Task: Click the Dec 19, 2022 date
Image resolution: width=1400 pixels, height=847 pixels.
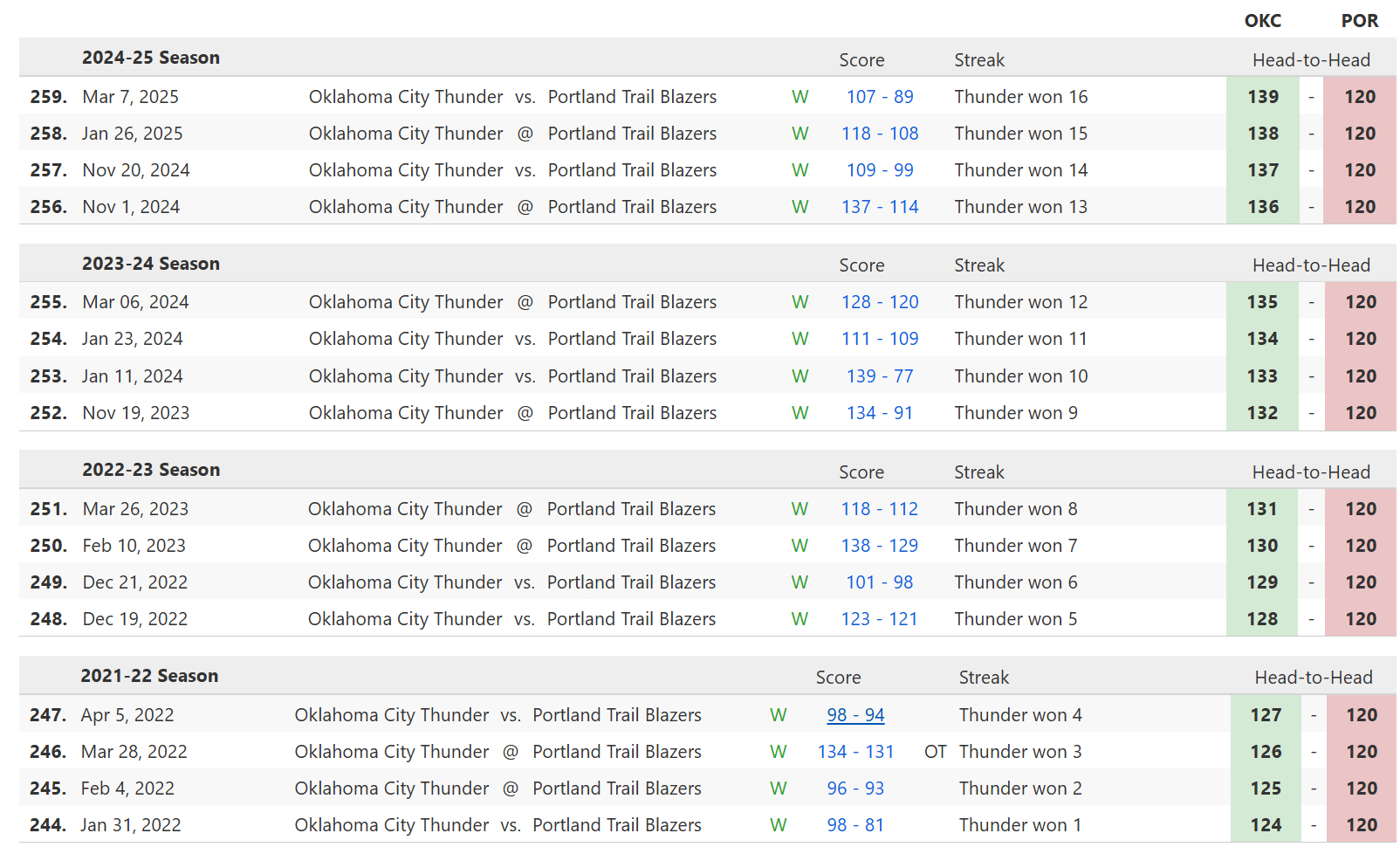Action: point(135,619)
